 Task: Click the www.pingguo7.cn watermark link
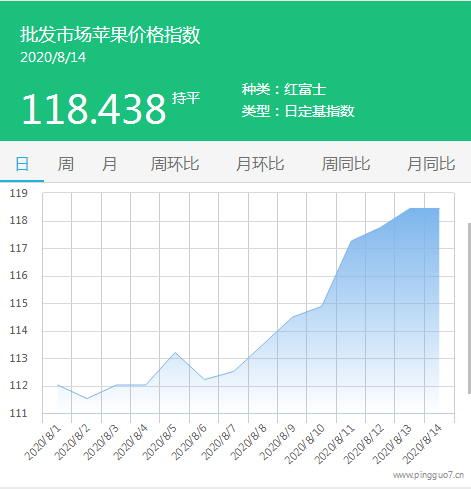click(428, 475)
